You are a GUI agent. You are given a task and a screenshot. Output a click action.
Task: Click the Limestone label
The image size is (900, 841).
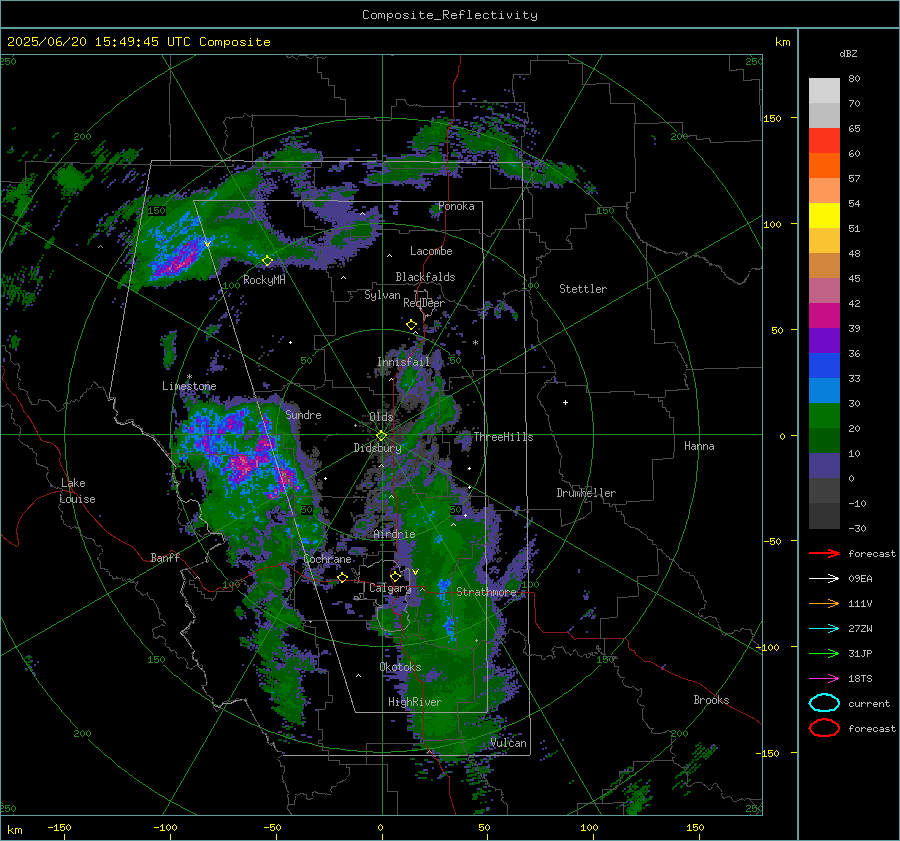click(x=189, y=386)
